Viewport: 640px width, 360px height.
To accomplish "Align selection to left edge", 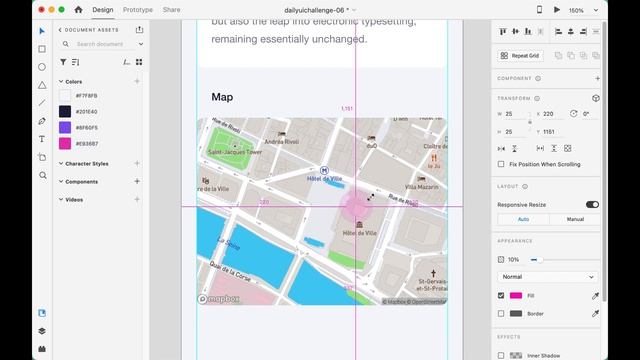I will (558, 31).
